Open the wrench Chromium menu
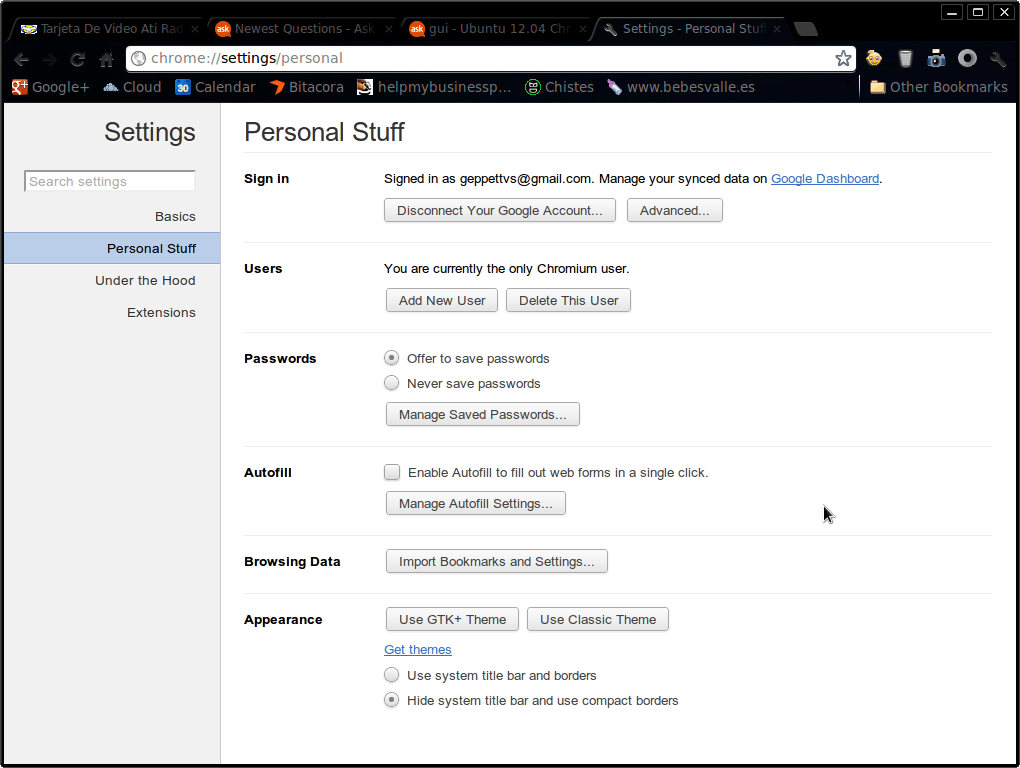 click(999, 59)
